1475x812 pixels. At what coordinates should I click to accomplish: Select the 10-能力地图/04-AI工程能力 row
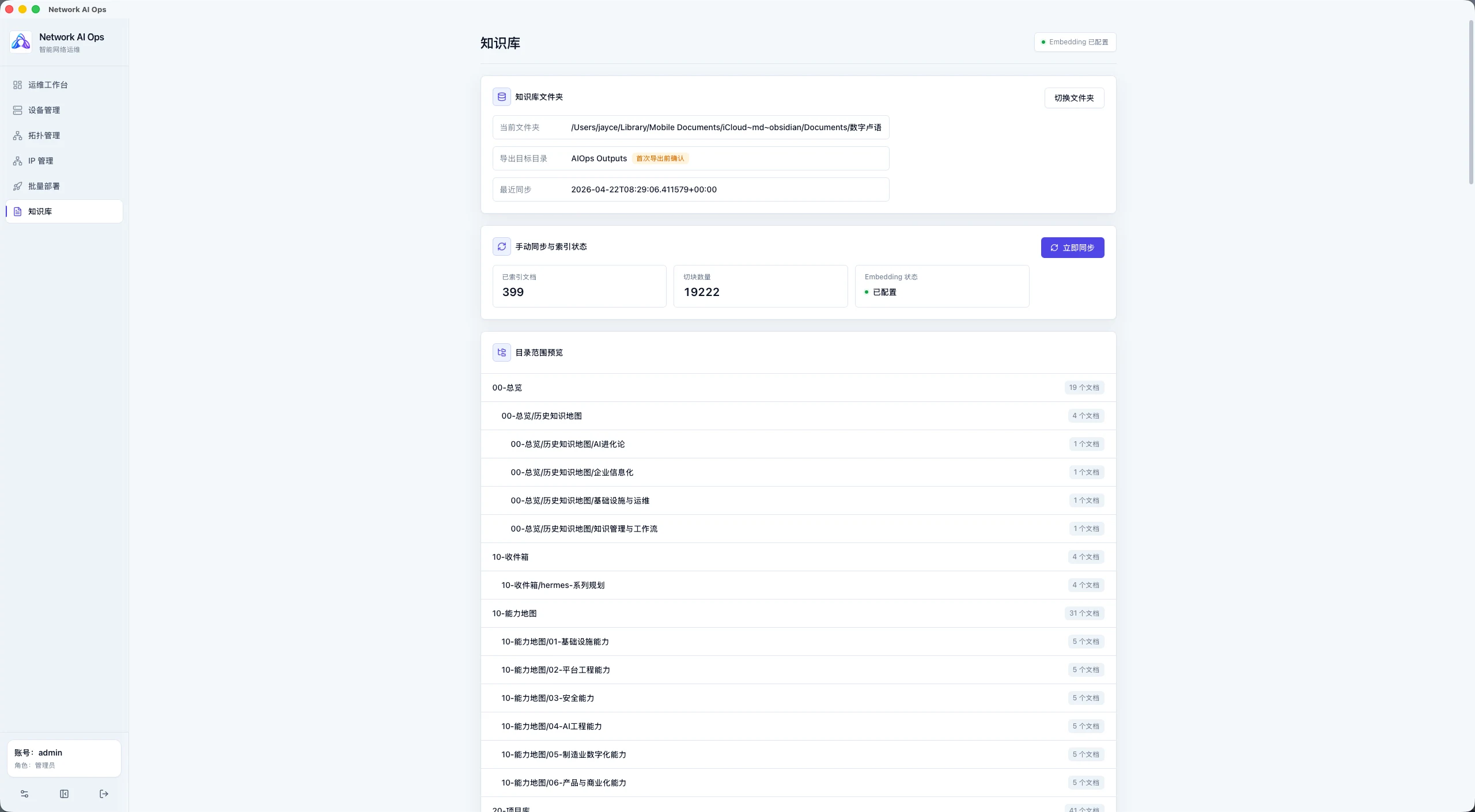(x=799, y=726)
